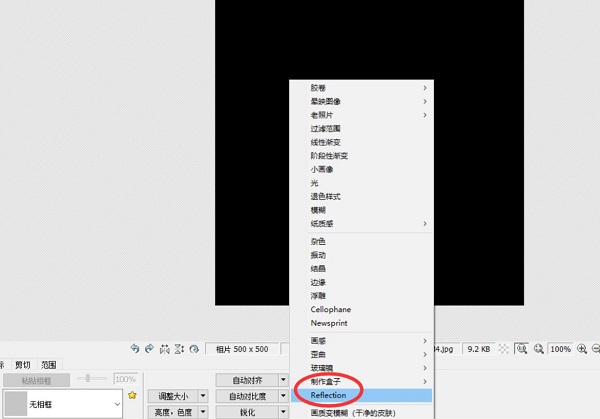Click the 自动对齐 button
Image resolution: width=600 pixels, height=419 pixels.
coord(247,380)
